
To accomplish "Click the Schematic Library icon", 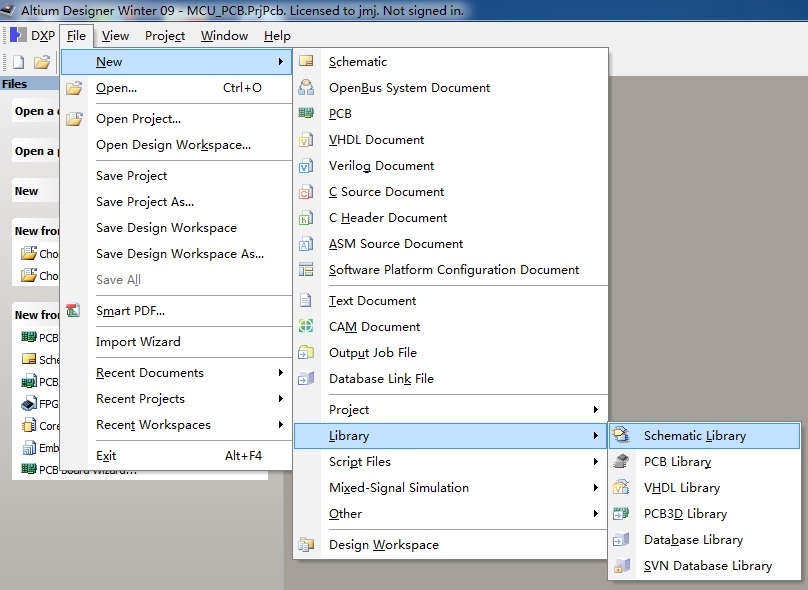I will tap(621, 435).
